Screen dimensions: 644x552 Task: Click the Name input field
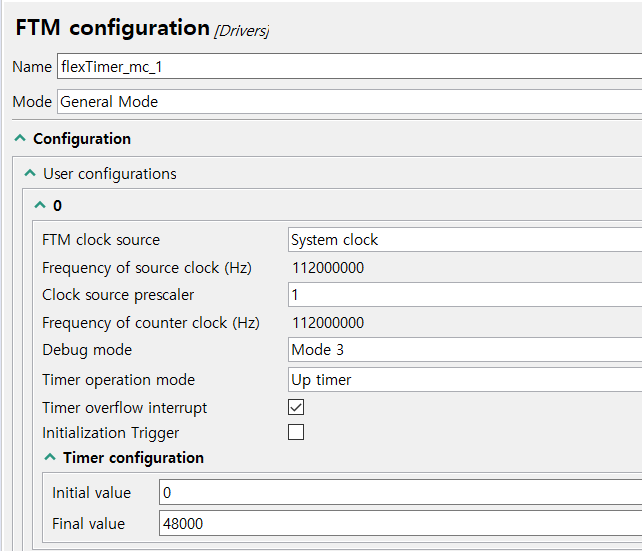click(x=350, y=66)
